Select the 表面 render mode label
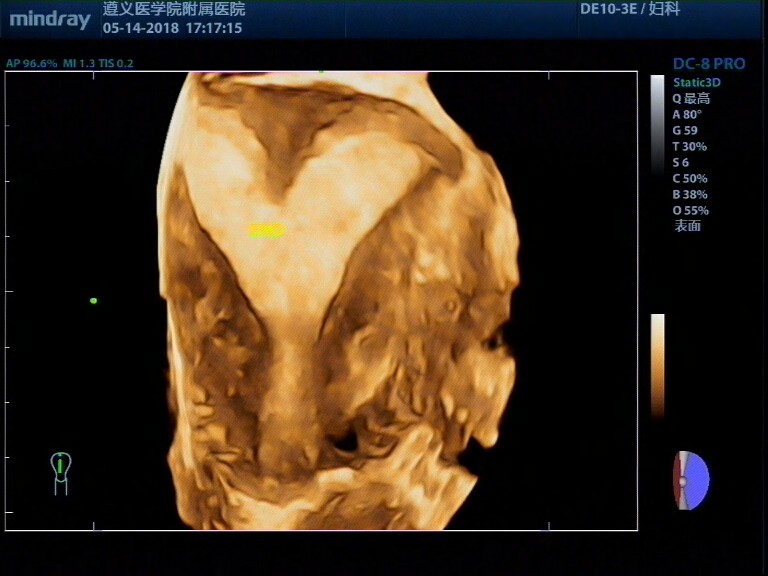Image resolution: width=768 pixels, height=576 pixels. click(687, 226)
